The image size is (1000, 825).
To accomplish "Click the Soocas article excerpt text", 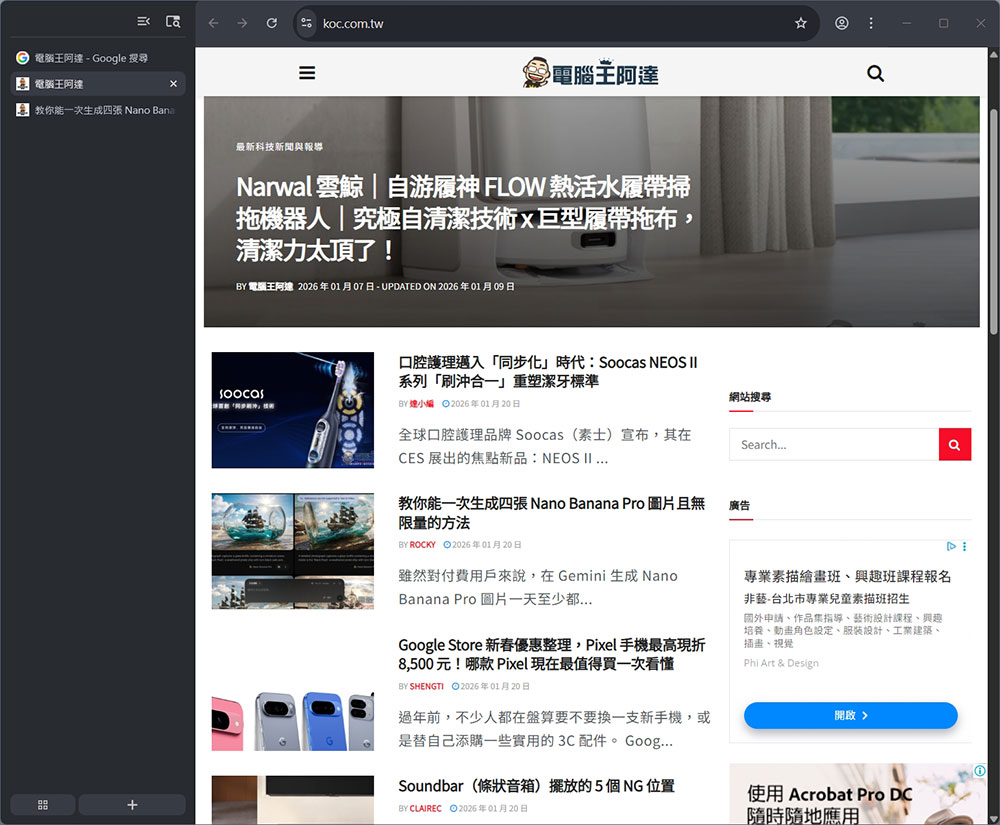I will pos(545,446).
